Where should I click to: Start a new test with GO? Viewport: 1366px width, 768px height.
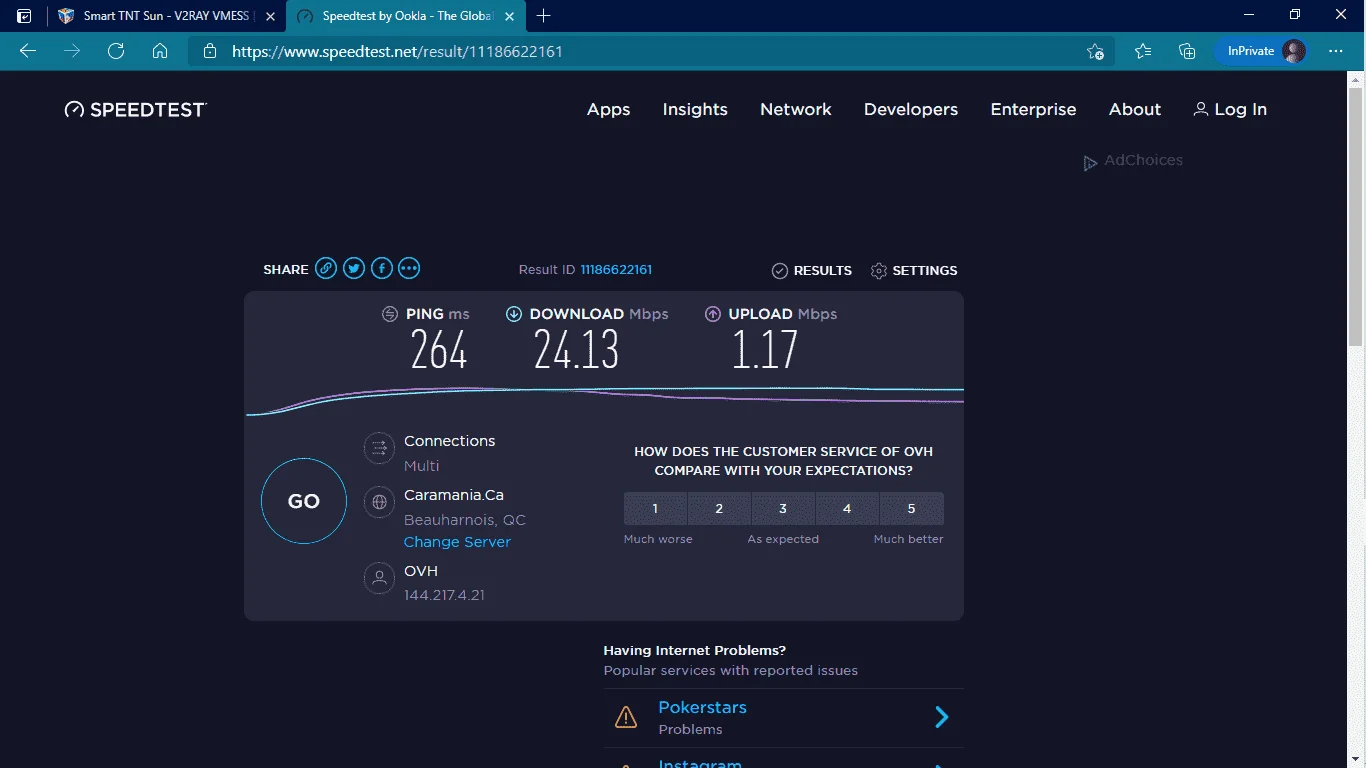(x=304, y=501)
